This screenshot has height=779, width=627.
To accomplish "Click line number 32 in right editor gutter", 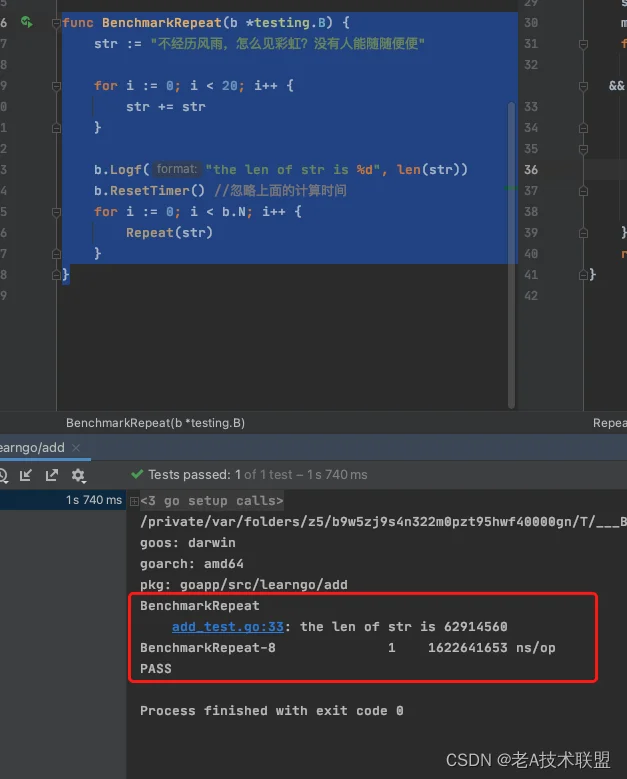I will [531, 65].
